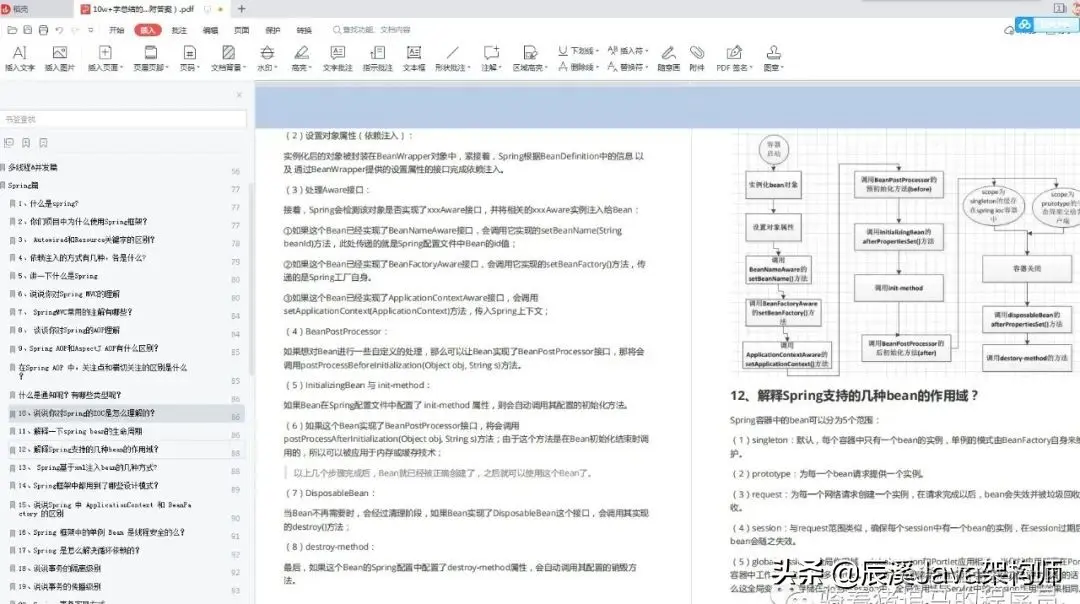This screenshot has width=1080, height=604.
Task: Open the 形状批注 dropdown arrow
Action: (x=469, y=67)
